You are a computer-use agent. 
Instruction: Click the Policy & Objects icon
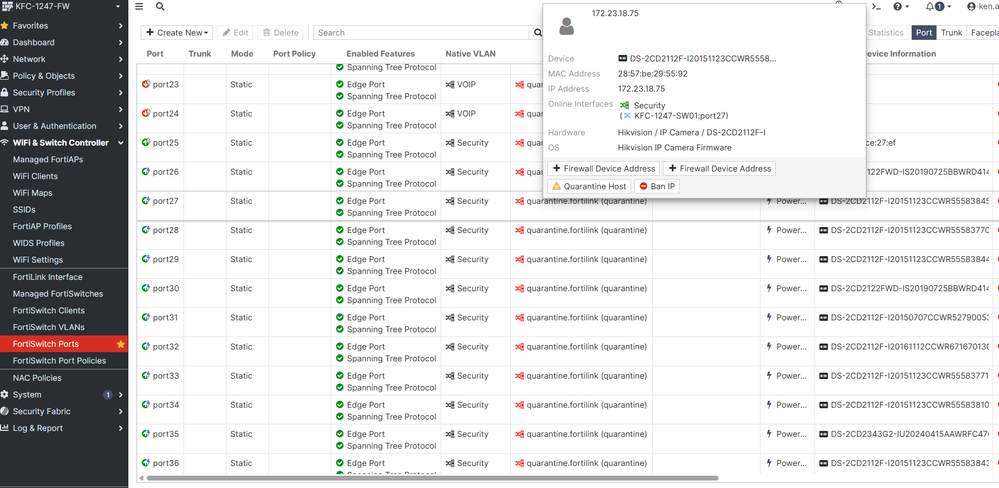(4, 76)
